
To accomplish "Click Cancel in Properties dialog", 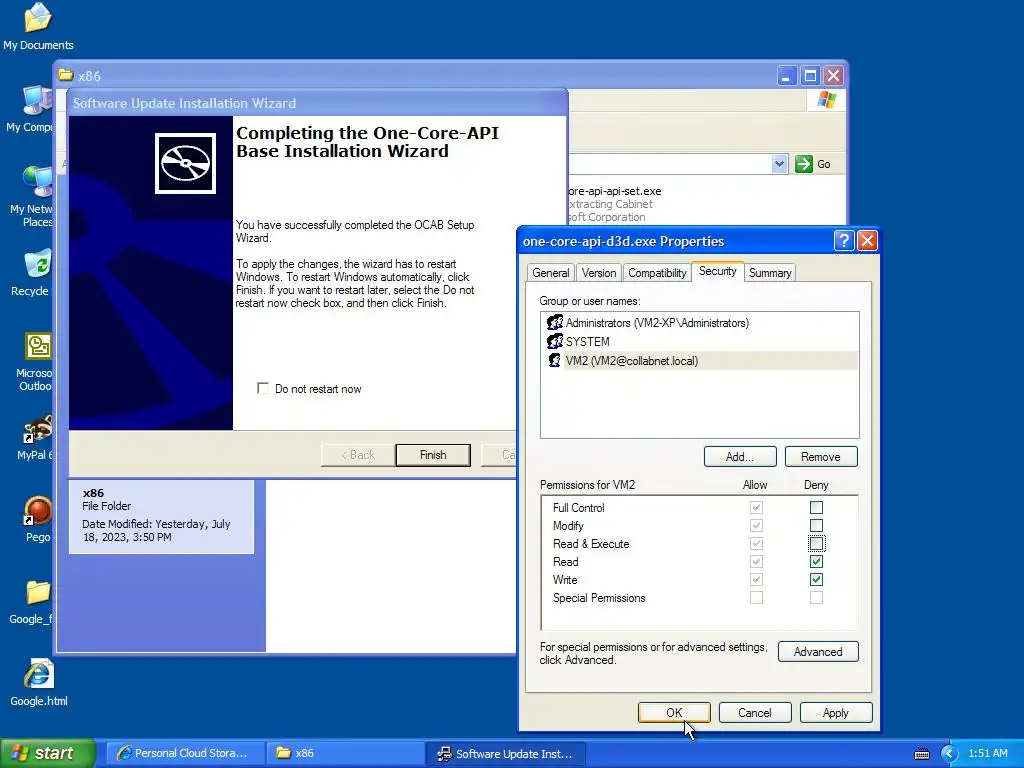I will tap(755, 712).
